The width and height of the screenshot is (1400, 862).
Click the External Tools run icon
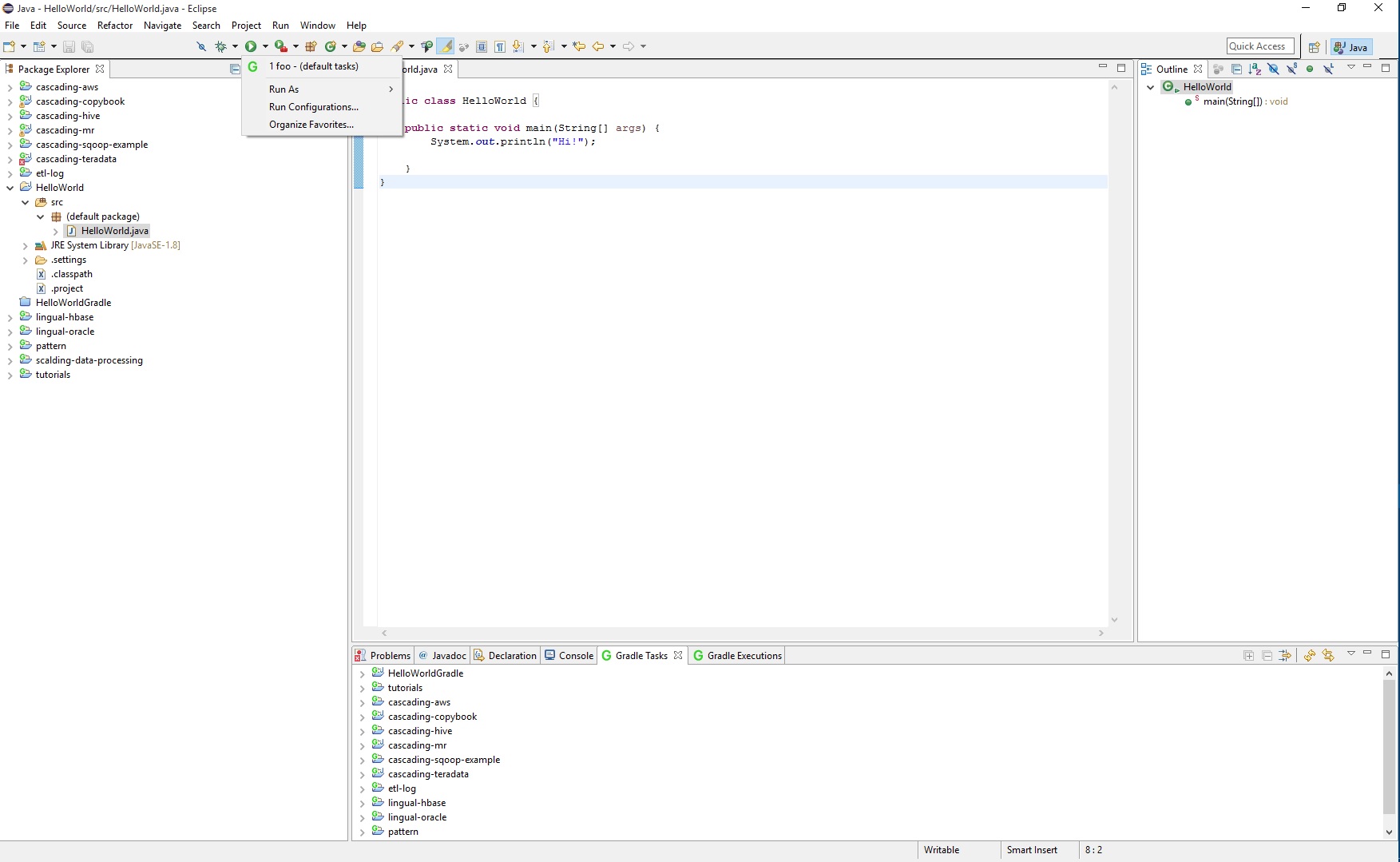point(280,46)
